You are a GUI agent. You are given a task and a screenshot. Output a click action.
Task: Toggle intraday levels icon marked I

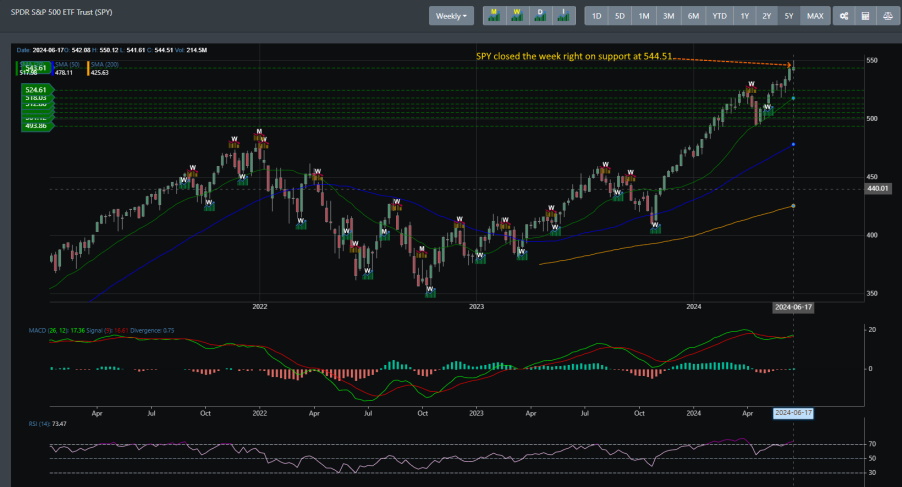tap(564, 16)
